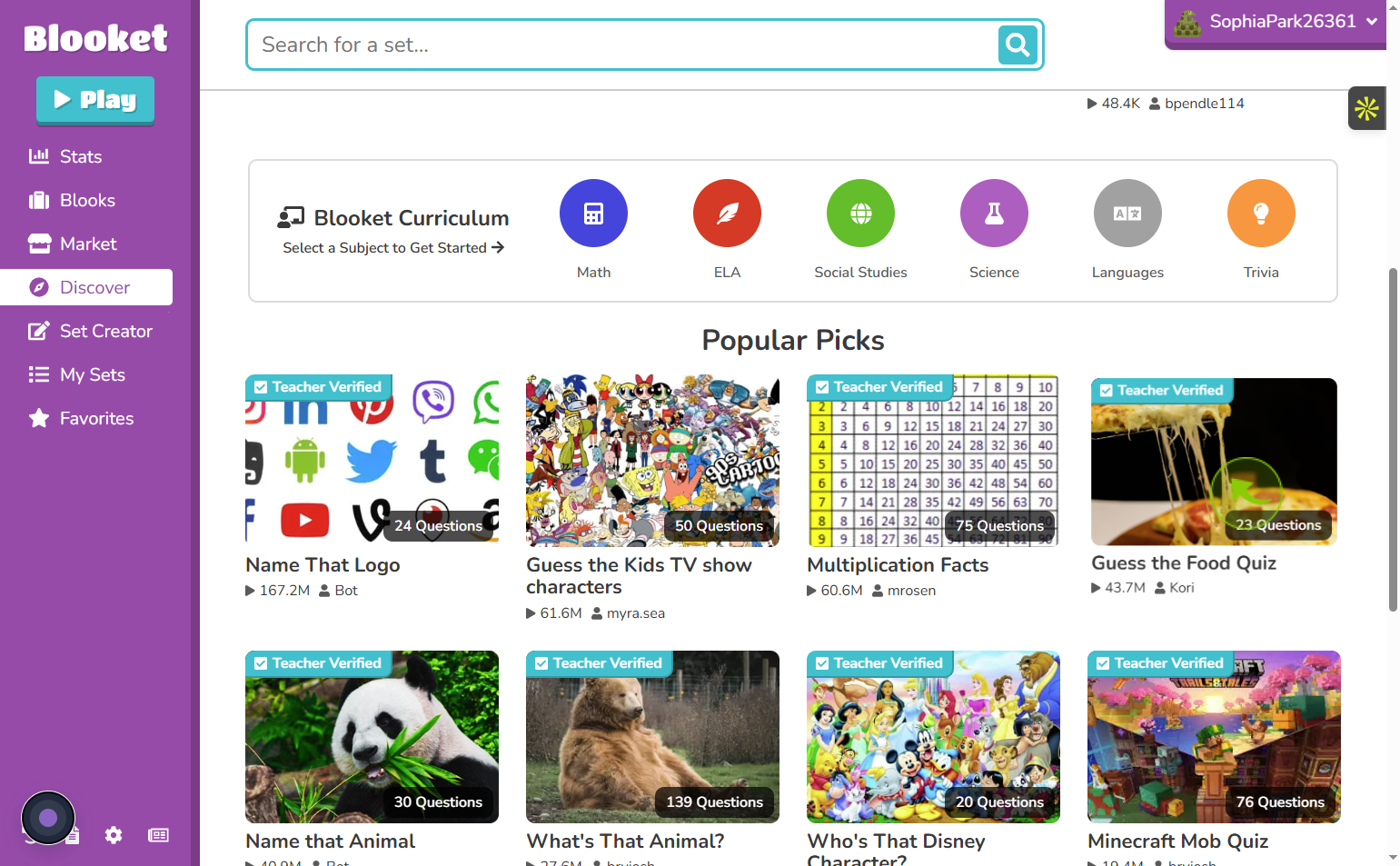Click the Blooks cards icon
The width and height of the screenshot is (1400, 866).
(39, 200)
